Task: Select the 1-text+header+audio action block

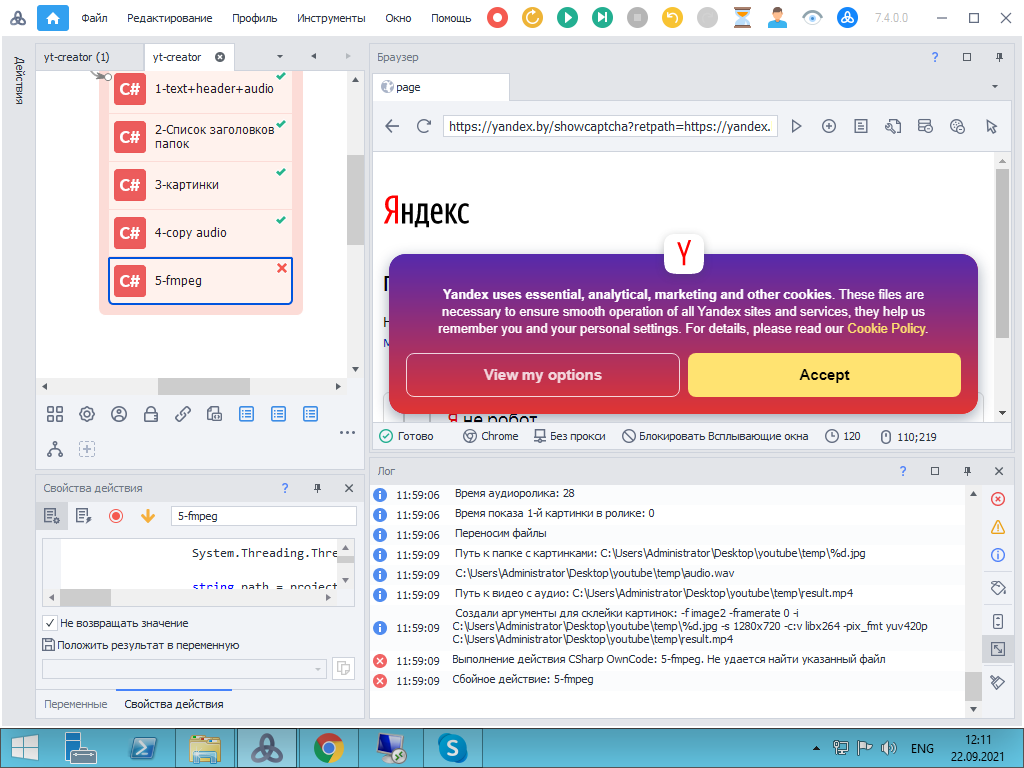Action: point(200,89)
